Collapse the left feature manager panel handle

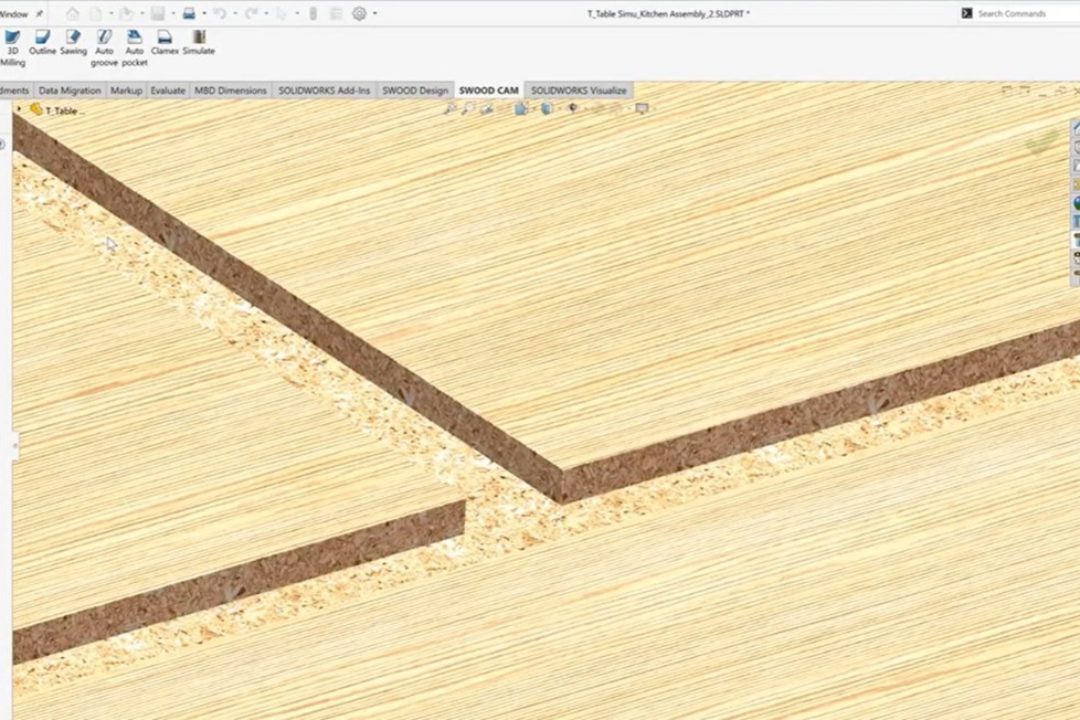[15, 445]
